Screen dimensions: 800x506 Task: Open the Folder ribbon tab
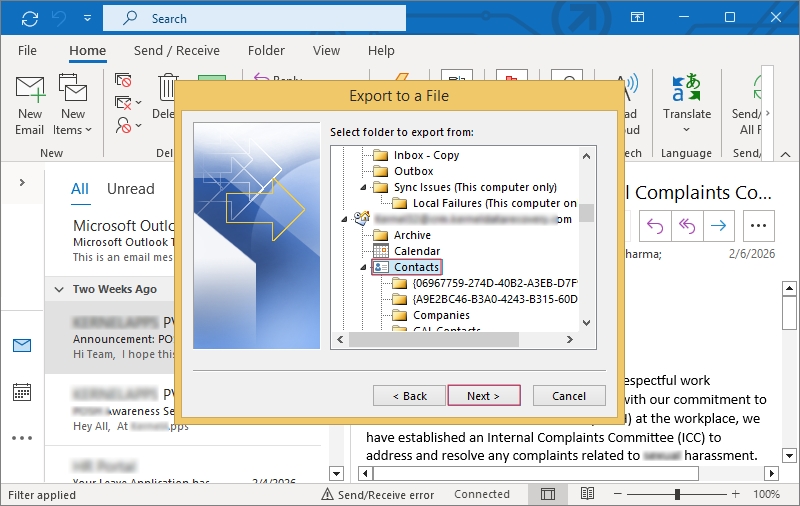pos(266,50)
